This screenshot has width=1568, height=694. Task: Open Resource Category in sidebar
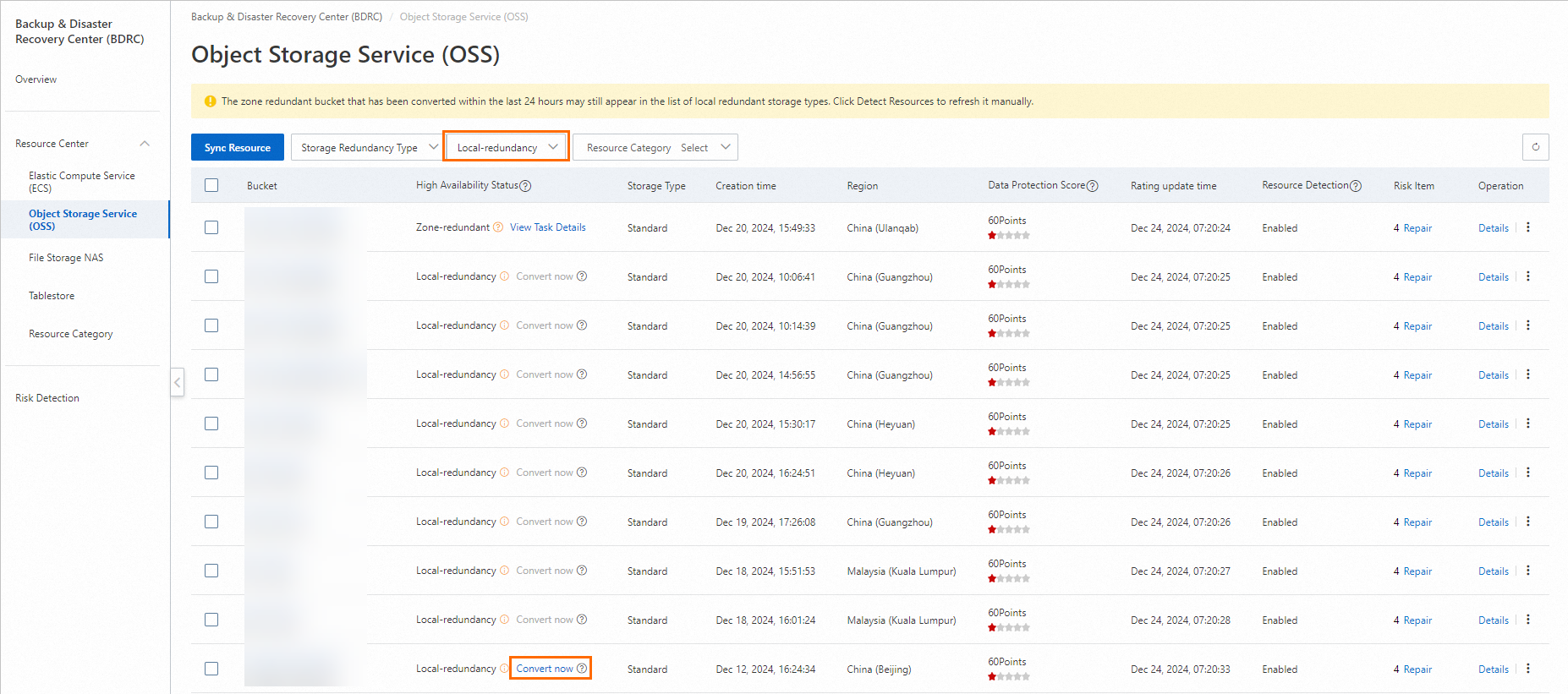tap(71, 334)
